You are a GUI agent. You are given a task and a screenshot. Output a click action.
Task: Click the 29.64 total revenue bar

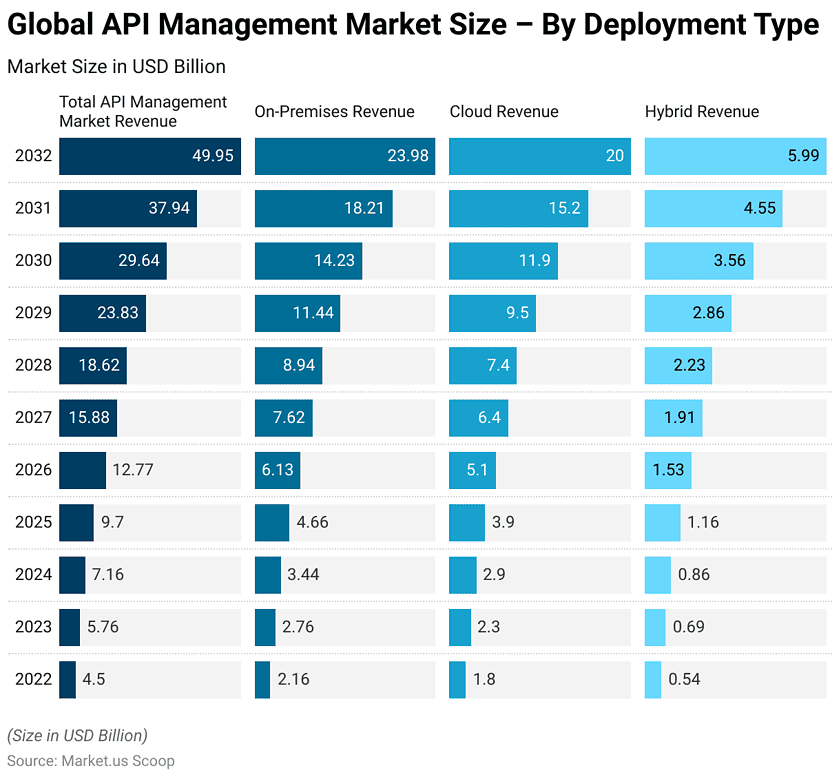pos(113,261)
